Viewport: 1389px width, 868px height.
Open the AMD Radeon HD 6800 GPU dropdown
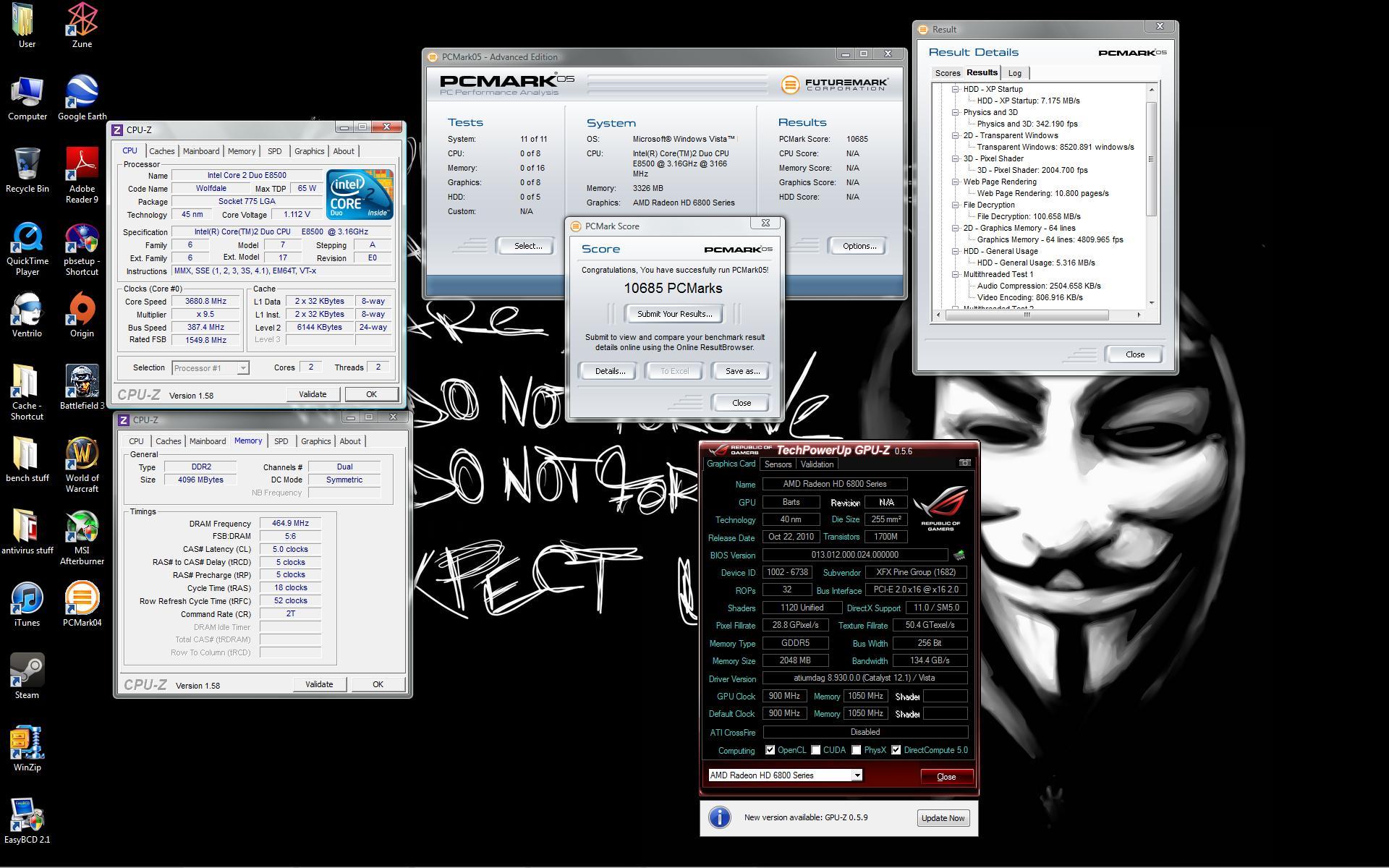785,775
